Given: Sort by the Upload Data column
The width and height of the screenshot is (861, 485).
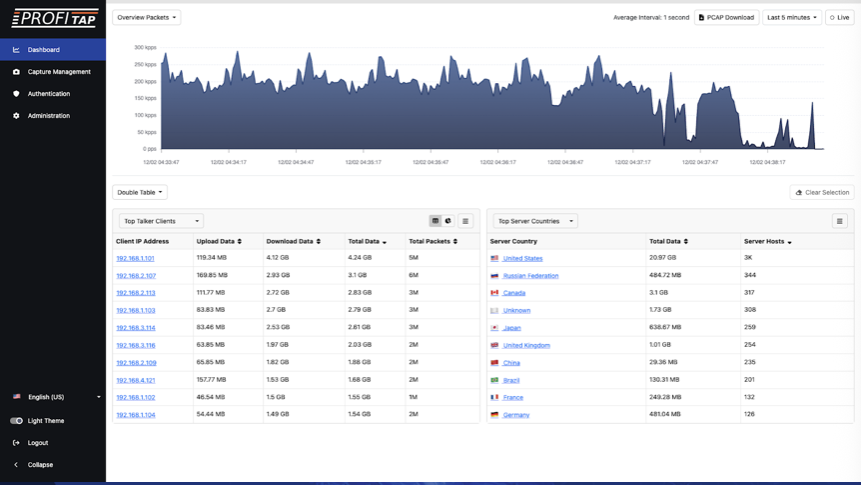Looking at the screenshot, I should coord(219,241).
